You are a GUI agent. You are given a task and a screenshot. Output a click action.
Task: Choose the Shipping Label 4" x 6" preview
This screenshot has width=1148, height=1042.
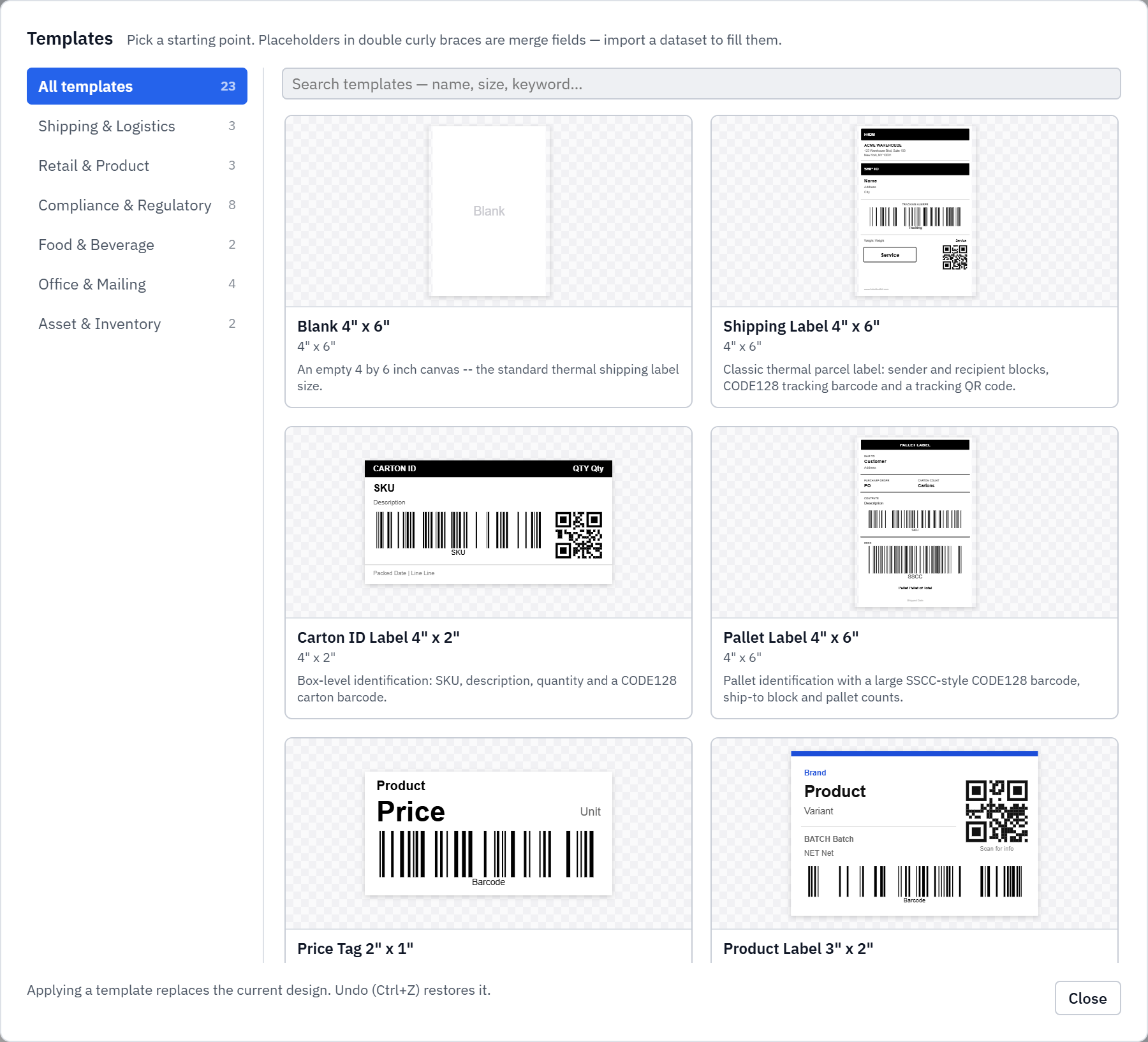[915, 211]
